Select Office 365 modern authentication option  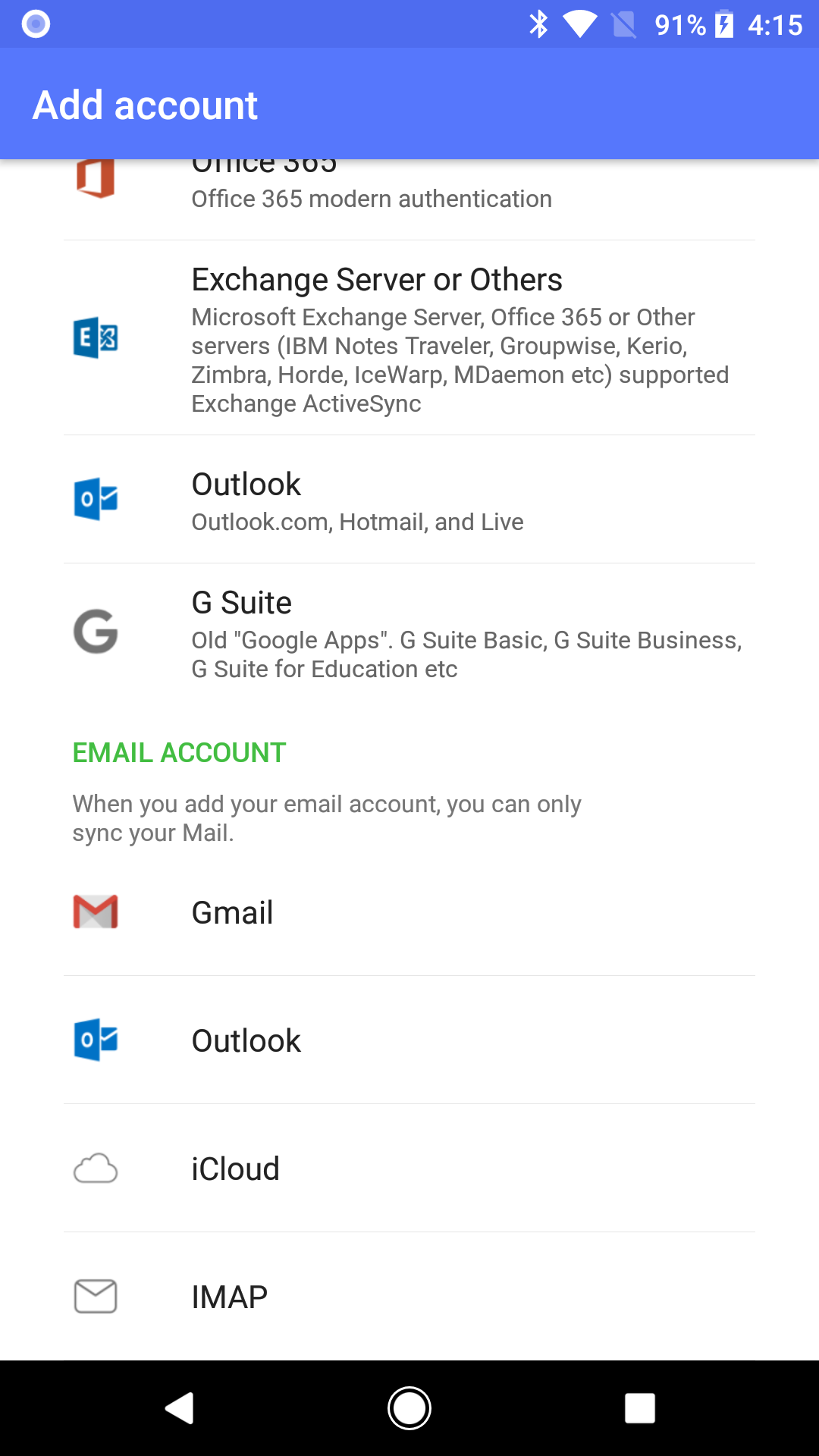(x=409, y=199)
